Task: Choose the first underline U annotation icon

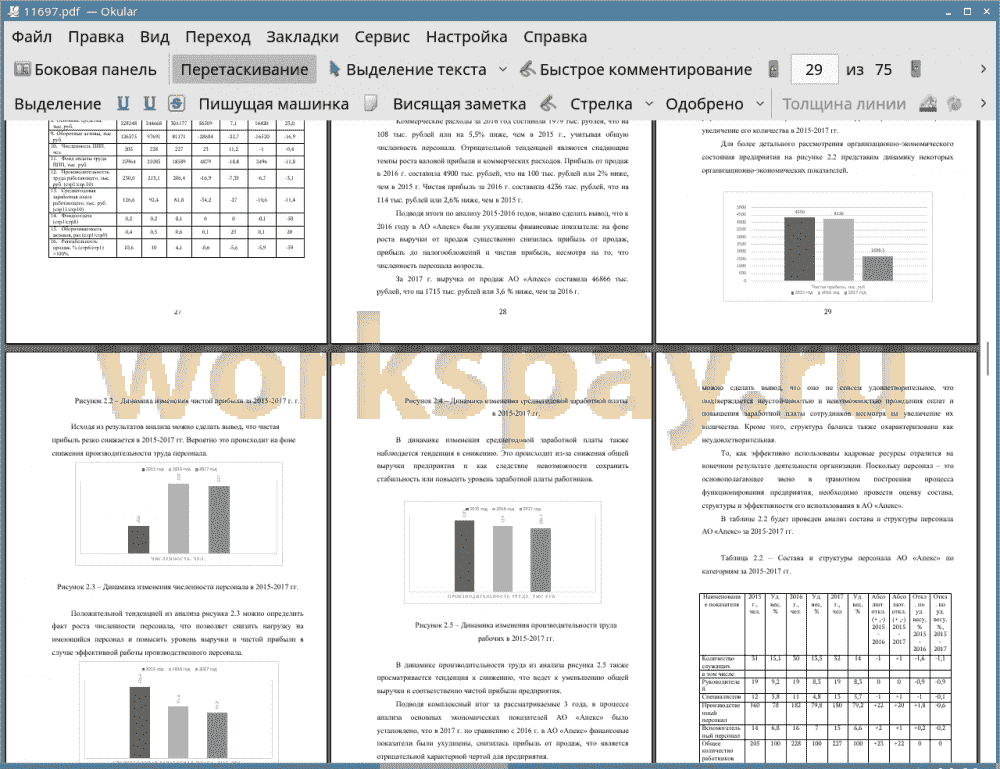Action: pos(123,103)
